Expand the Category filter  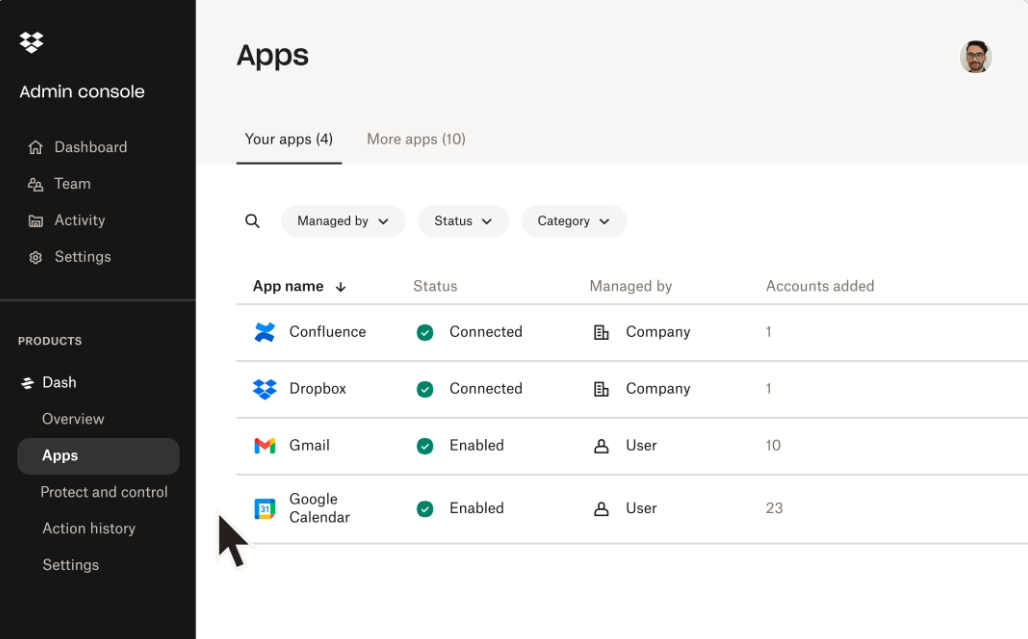click(573, 221)
